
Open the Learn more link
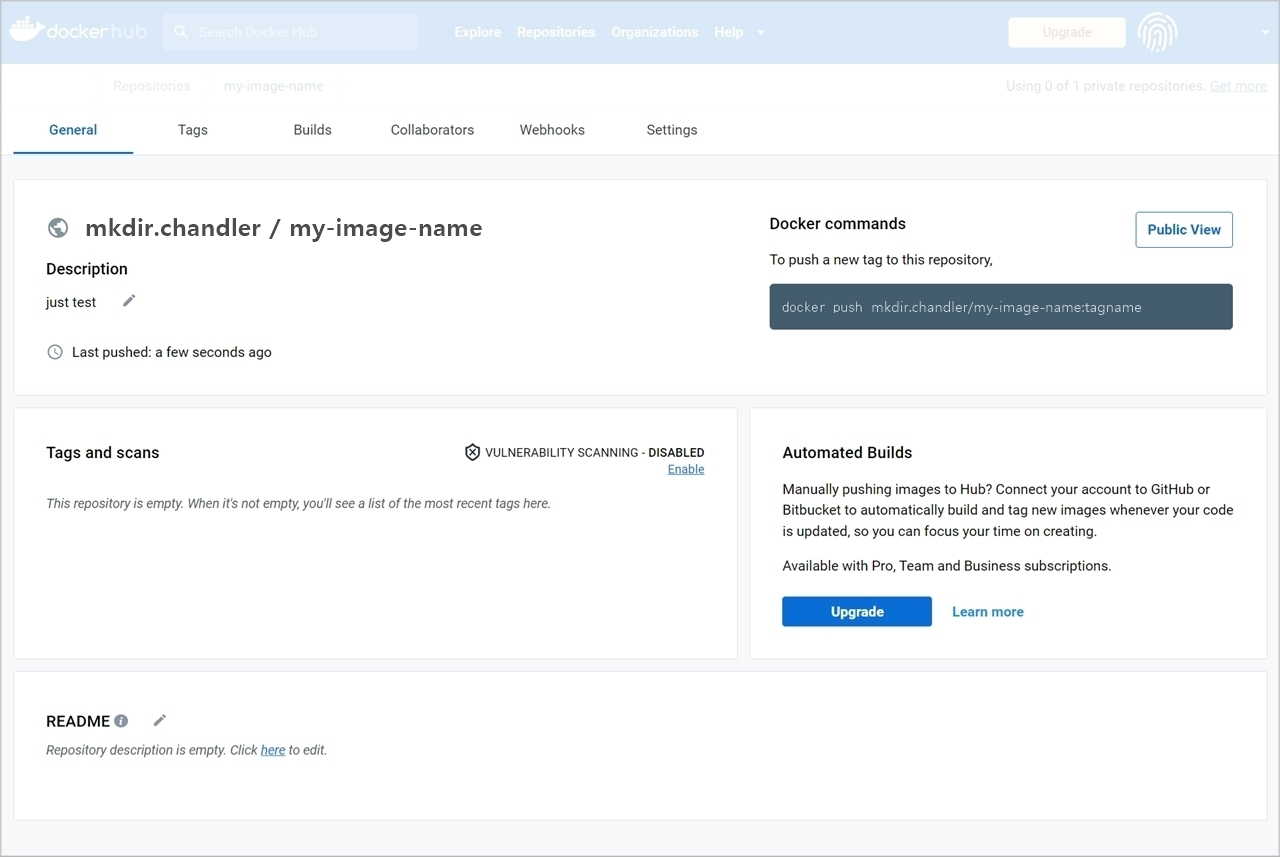pyautogui.click(x=988, y=612)
